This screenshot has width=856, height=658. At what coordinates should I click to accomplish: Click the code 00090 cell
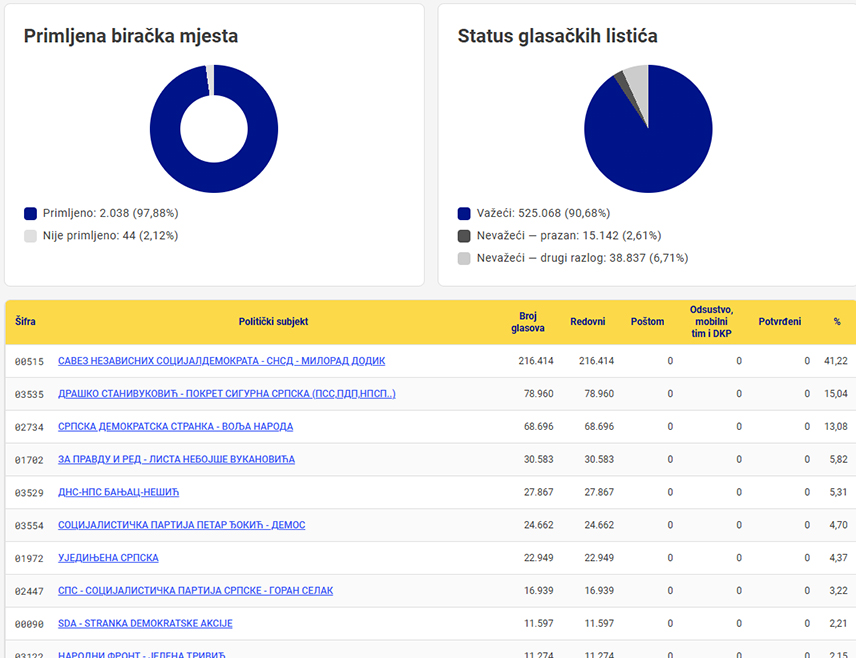[x=29, y=624]
